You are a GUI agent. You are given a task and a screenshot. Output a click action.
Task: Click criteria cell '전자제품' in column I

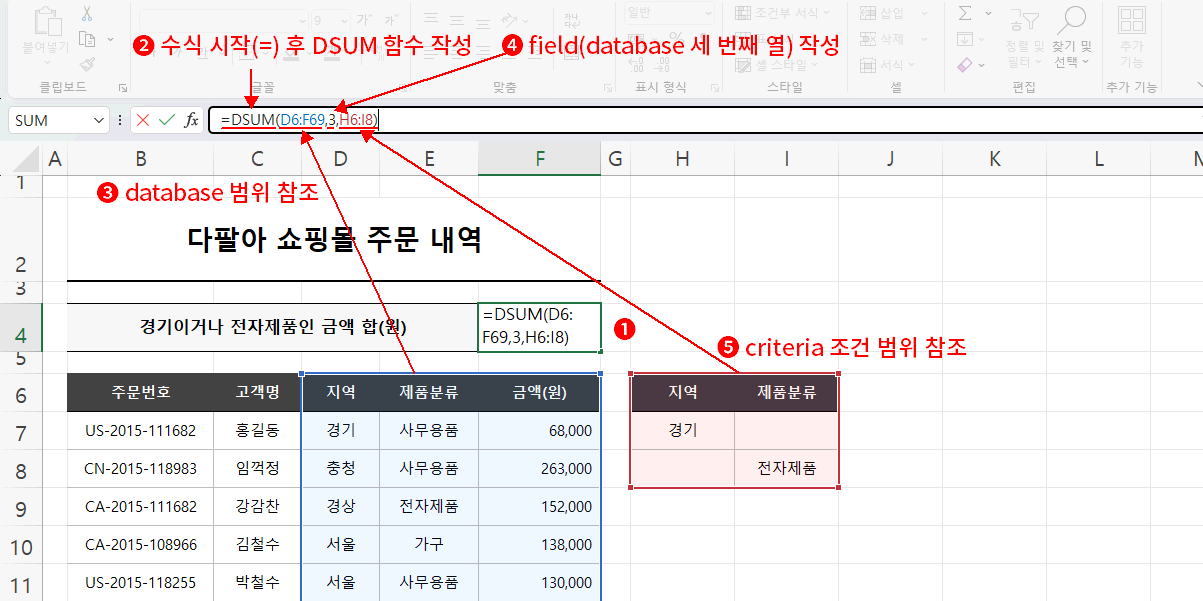point(786,469)
